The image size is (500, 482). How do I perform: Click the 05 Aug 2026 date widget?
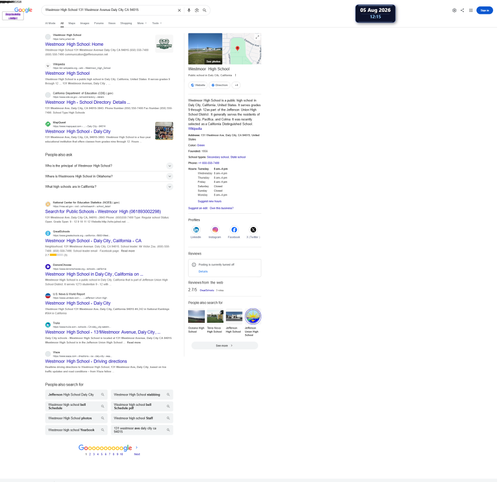point(375,14)
